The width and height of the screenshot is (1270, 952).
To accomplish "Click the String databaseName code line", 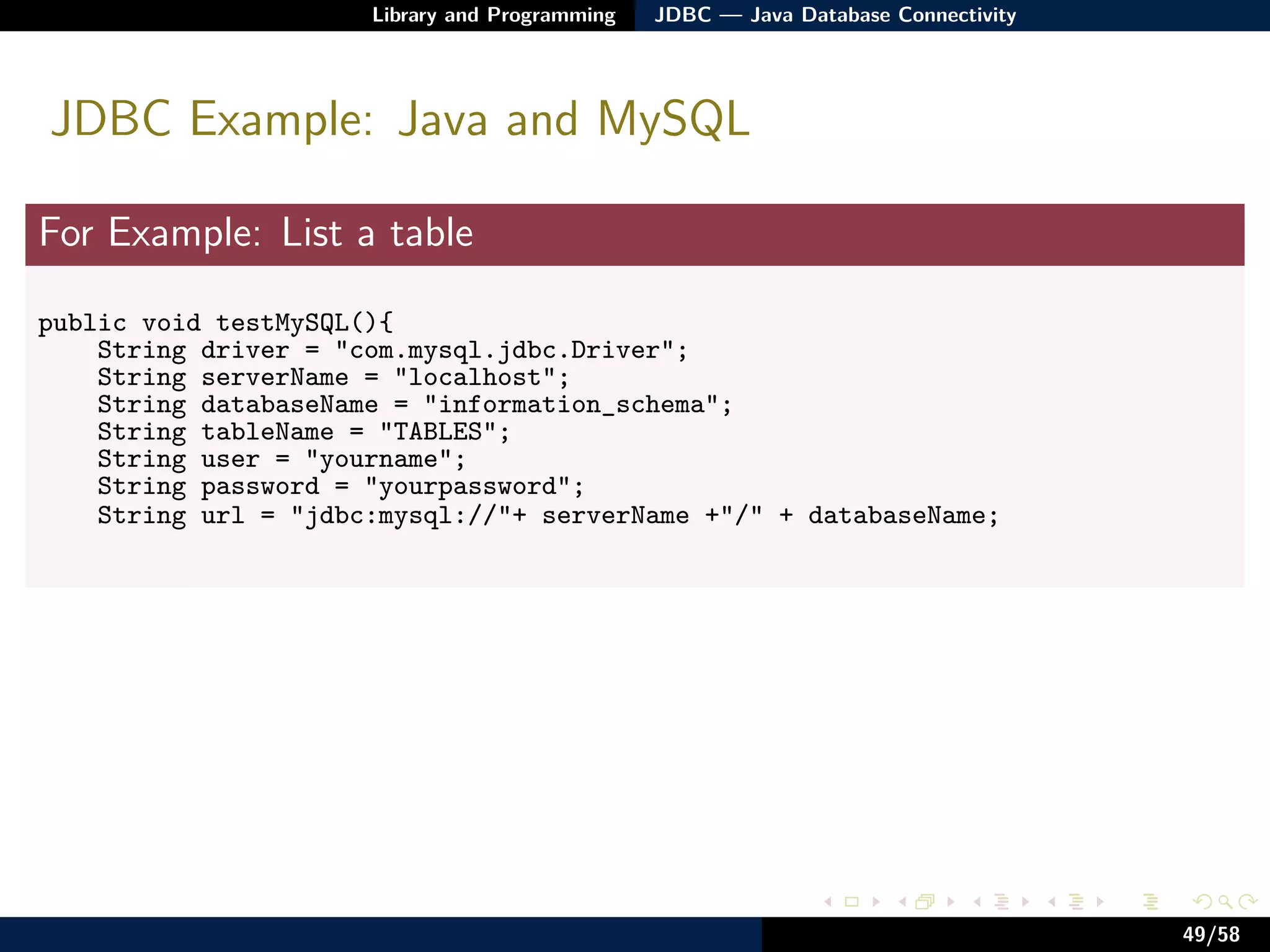I will (415, 405).
